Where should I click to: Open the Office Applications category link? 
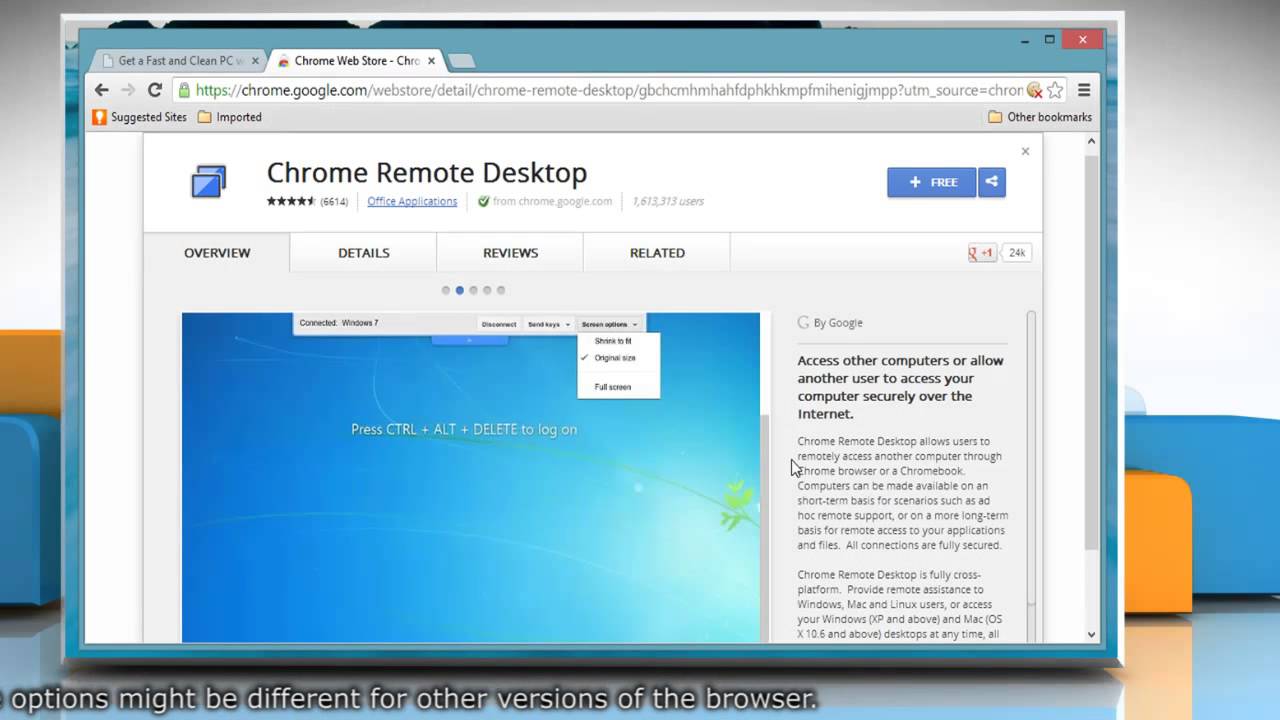pyautogui.click(x=412, y=201)
